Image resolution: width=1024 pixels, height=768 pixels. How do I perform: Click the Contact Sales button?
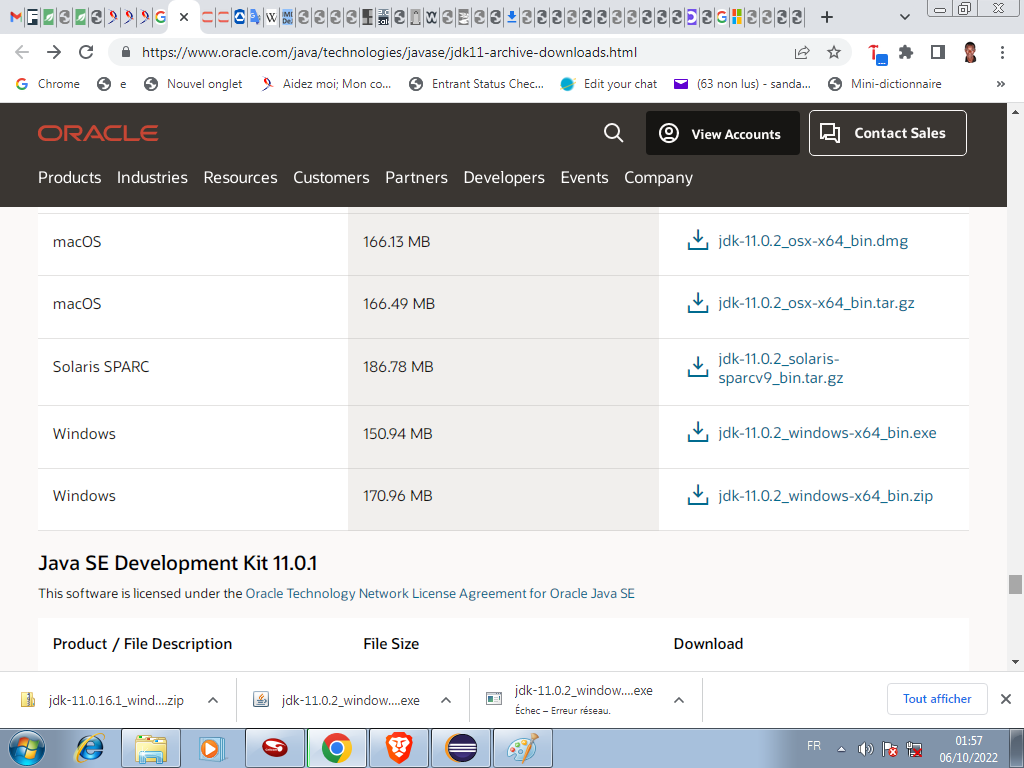click(x=888, y=133)
